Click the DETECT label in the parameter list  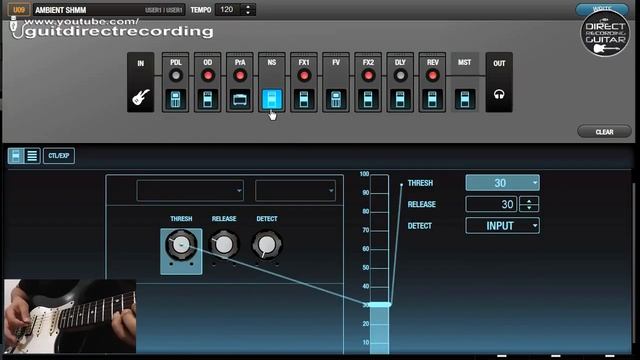tap(420, 226)
